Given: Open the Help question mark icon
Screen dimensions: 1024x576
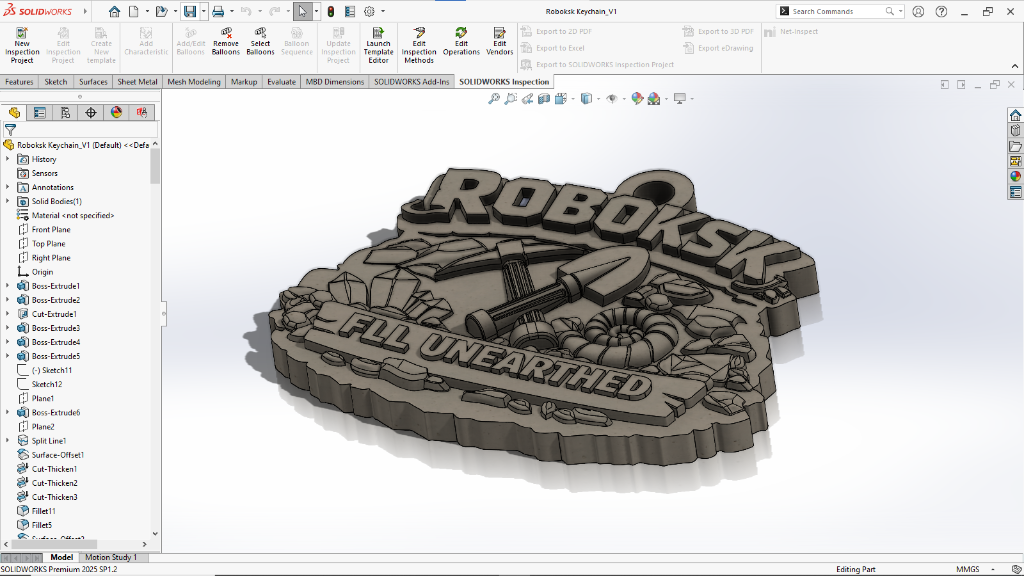Looking at the screenshot, I should click(941, 11).
